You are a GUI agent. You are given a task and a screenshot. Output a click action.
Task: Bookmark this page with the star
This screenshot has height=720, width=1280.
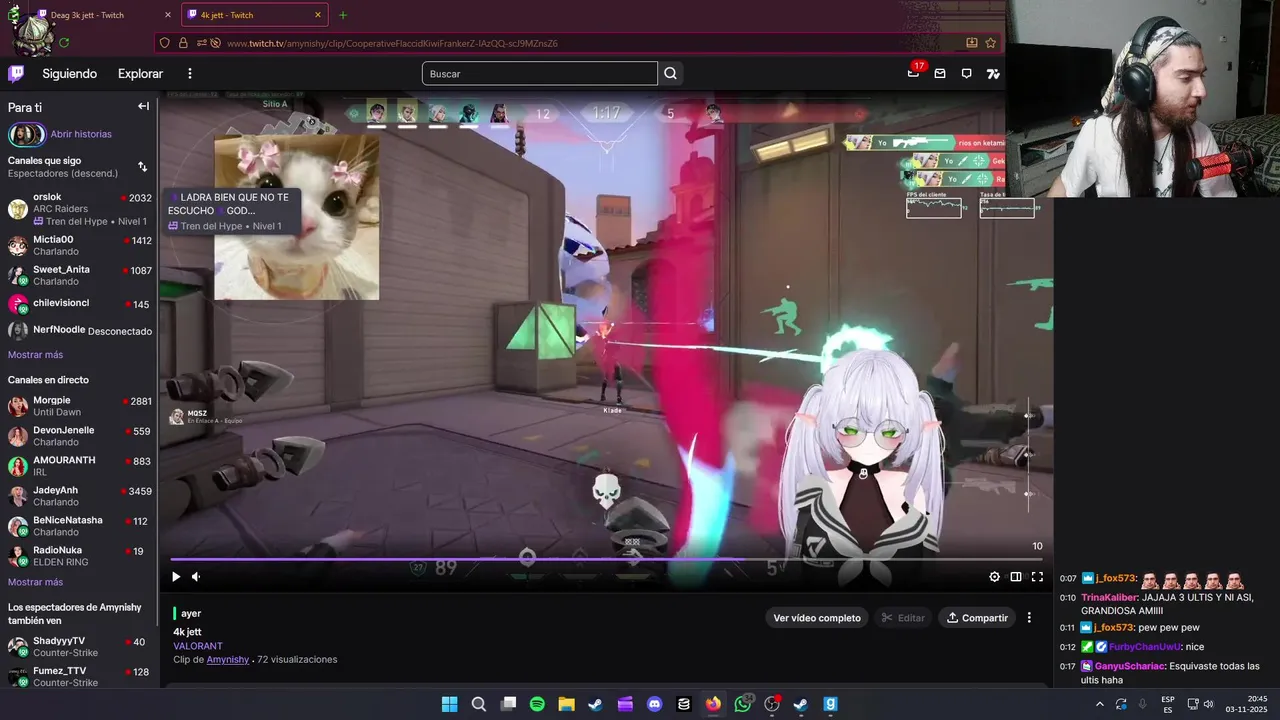[991, 43]
